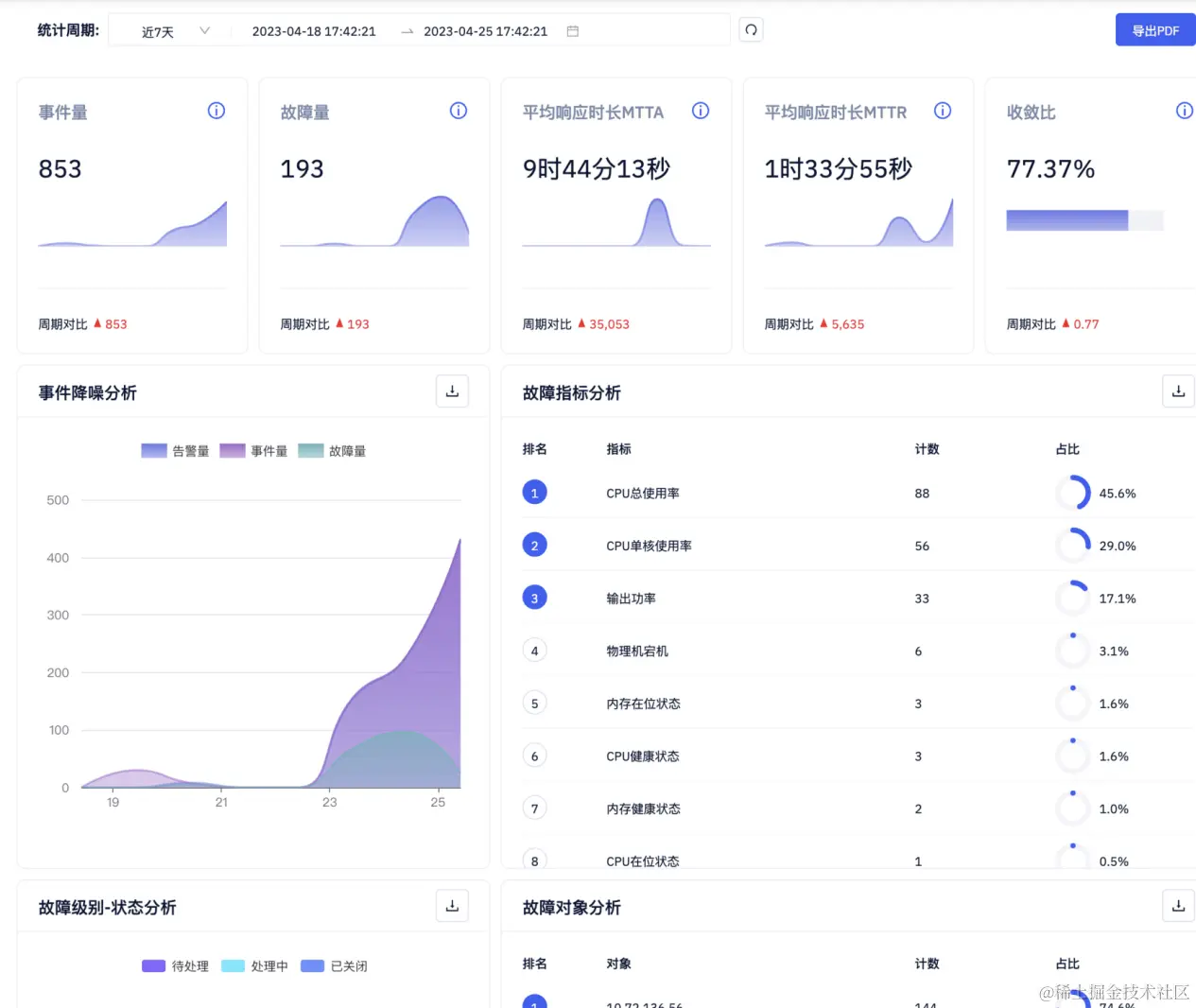1196x1008 pixels.
Task: Click the 输出功率 row label
Action: 631,599
